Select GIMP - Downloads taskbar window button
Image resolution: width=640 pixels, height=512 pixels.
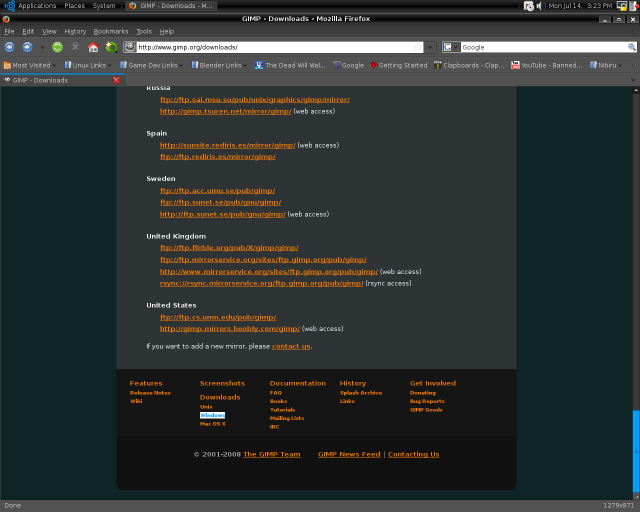(x=171, y=6)
